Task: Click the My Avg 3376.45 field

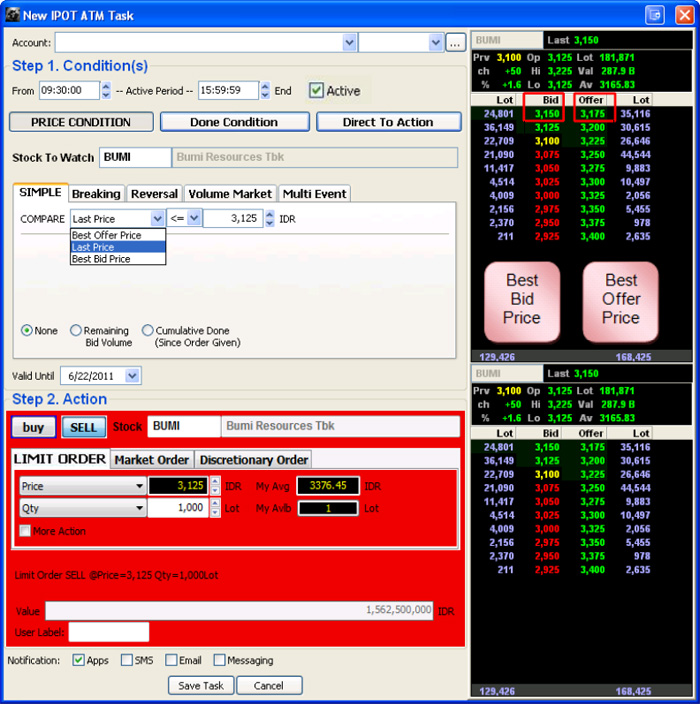Action: [x=328, y=485]
